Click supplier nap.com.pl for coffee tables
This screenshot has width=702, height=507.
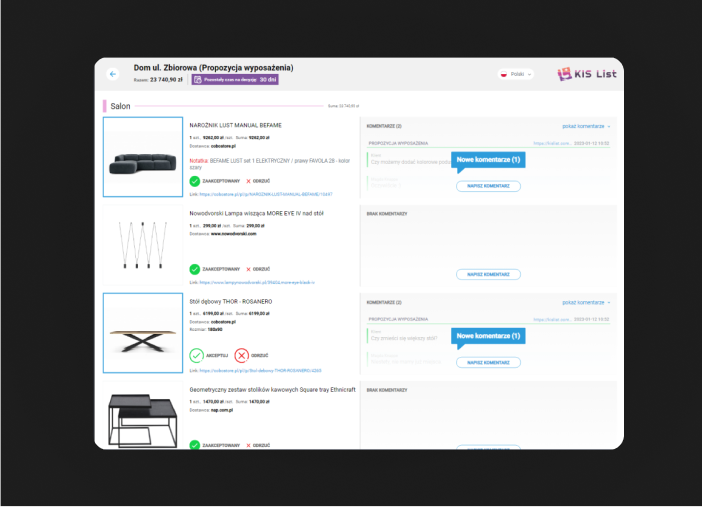coord(222,410)
